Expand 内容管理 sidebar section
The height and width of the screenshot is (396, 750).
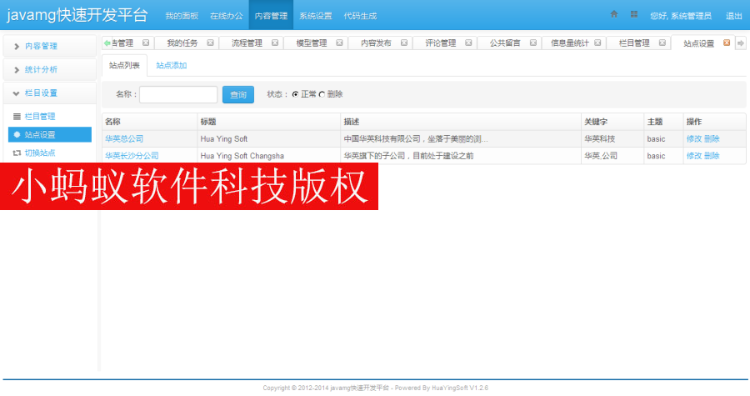click(50, 46)
